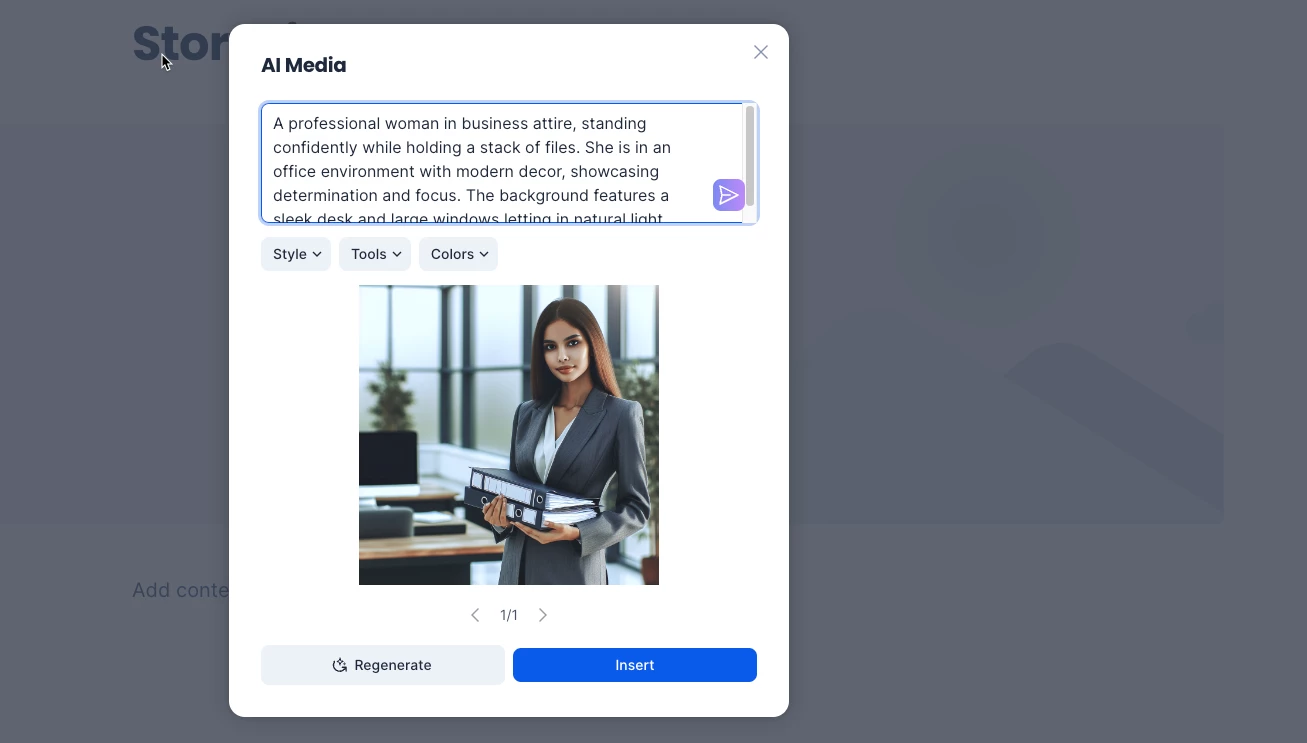The height and width of the screenshot is (743, 1307).
Task: Open the Colors dropdown
Action: tap(458, 254)
